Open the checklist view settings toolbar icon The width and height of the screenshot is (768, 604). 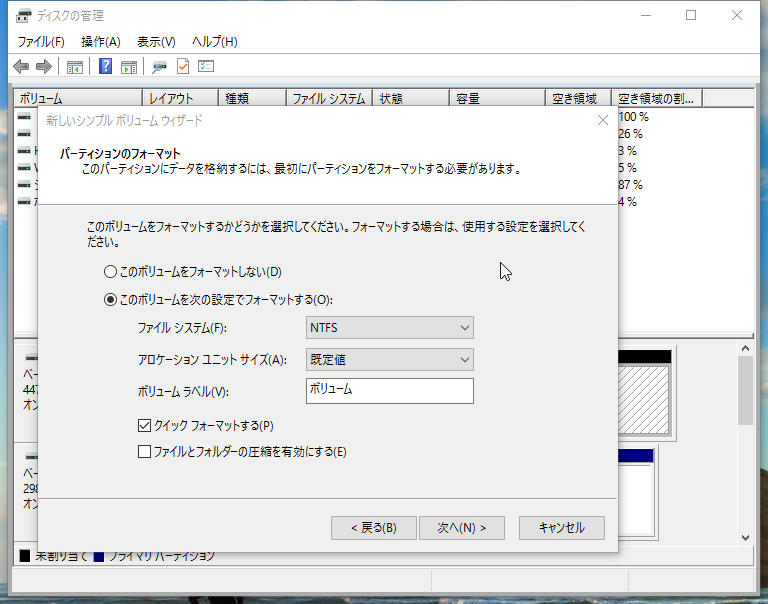tap(206, 66)
